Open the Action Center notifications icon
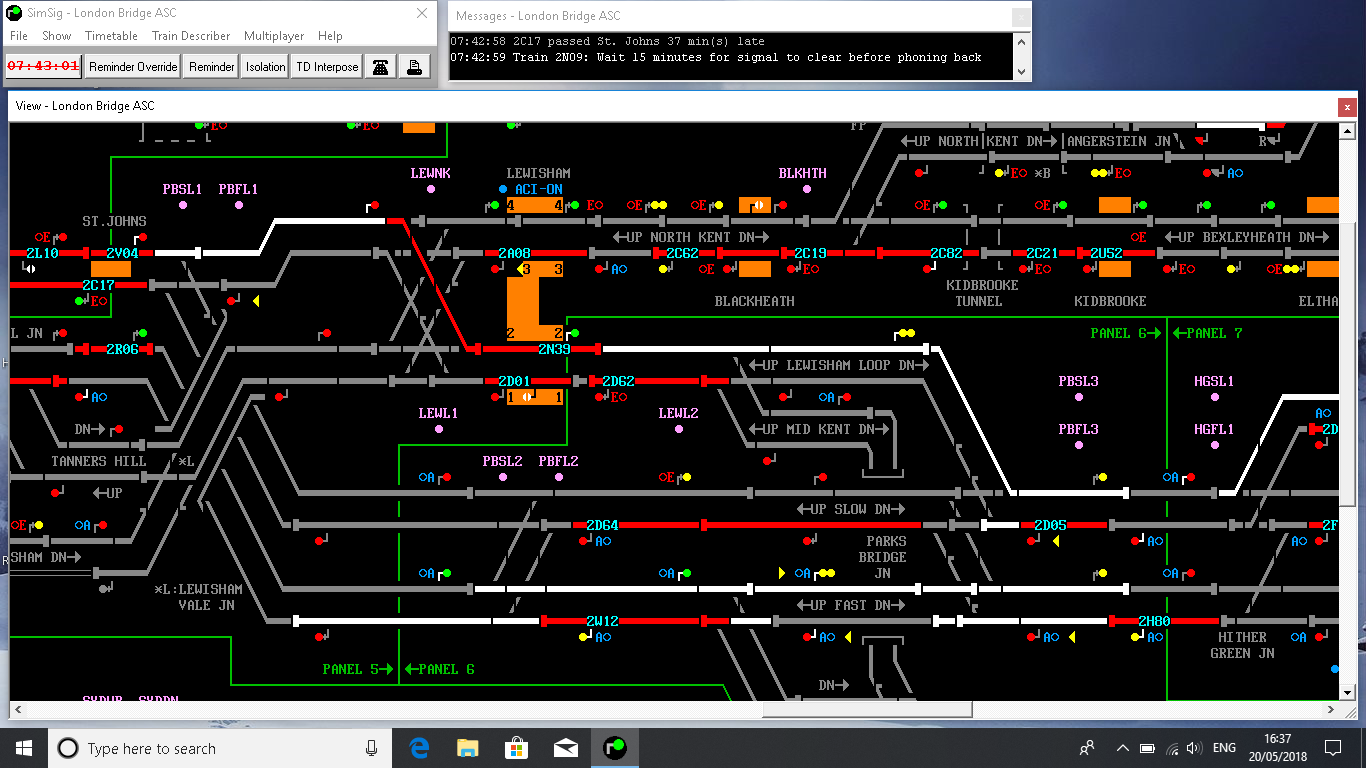Image resolution: width=1366 pixels, height=768 pixels. point(1332,748)
